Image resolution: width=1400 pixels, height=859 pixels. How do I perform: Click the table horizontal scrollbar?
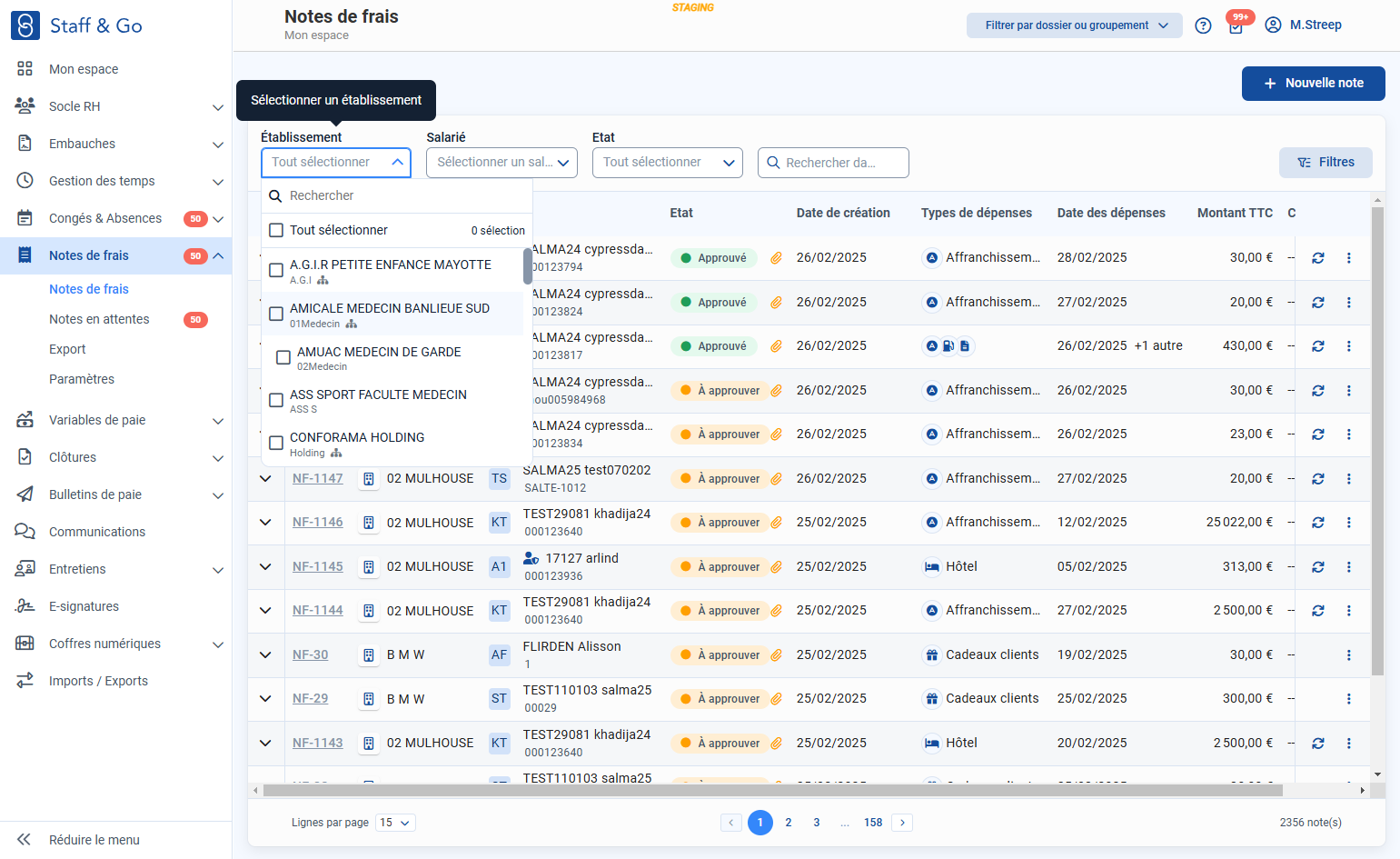tap(773, 791)
